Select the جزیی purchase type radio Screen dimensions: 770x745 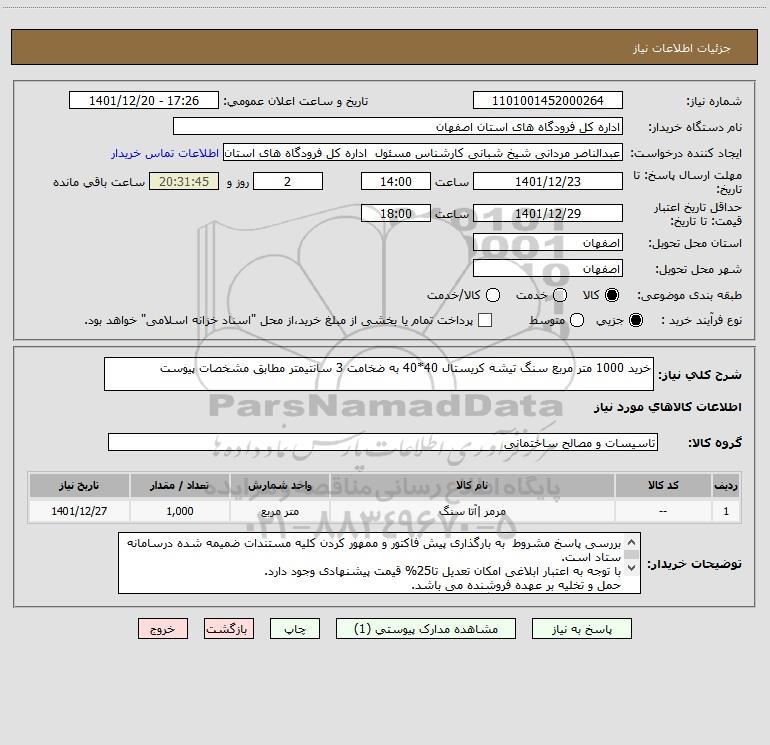coord(636,320)
